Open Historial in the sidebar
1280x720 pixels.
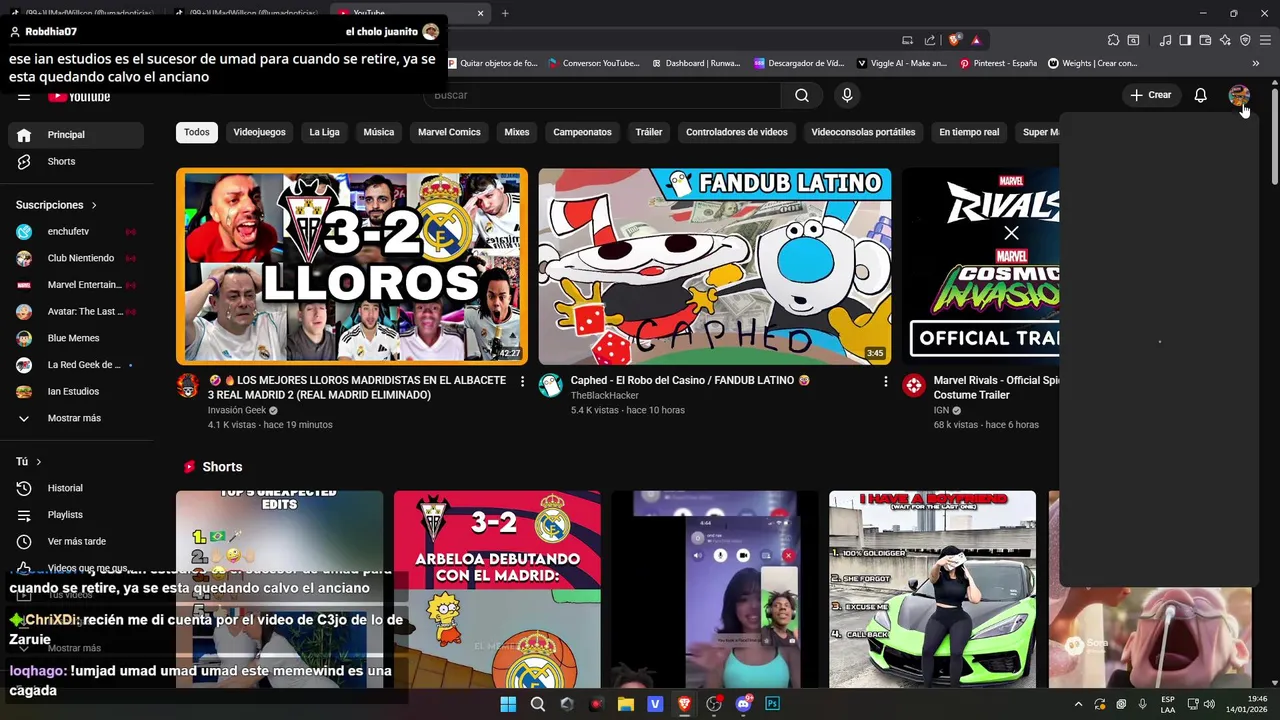coord(76,488)
